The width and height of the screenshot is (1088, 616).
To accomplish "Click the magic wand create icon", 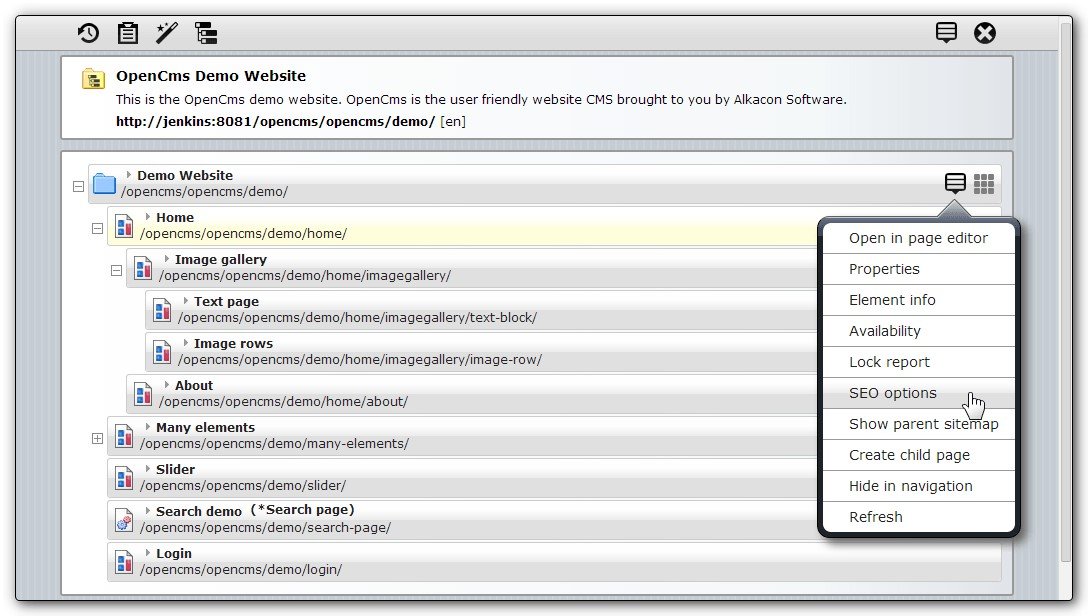I will click(x=167, y=33).
